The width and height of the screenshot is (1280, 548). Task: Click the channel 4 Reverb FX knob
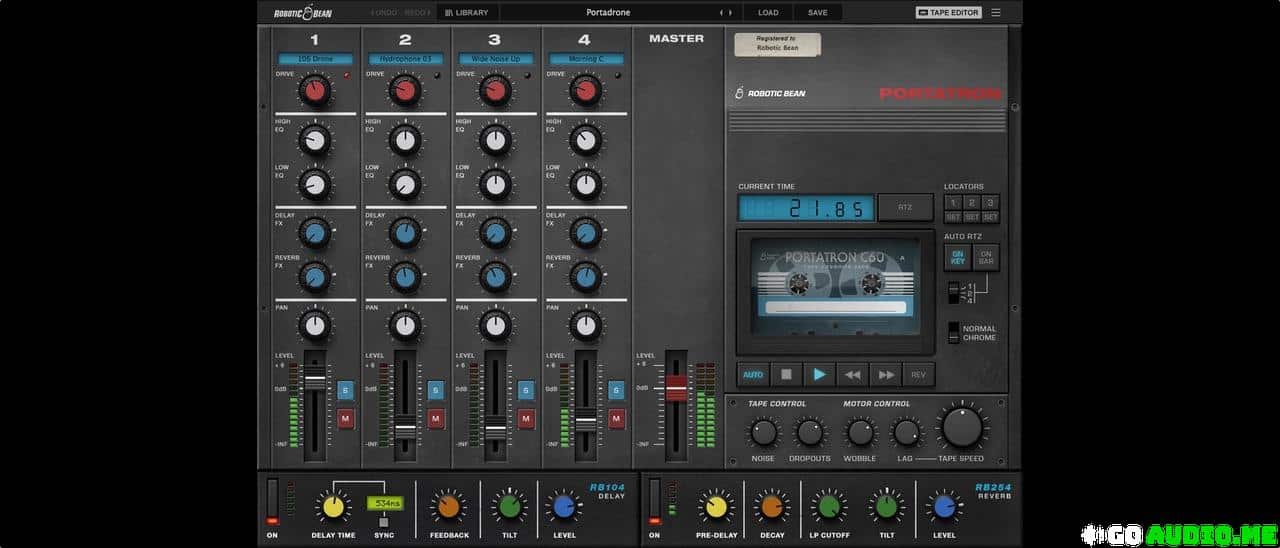[x=585, y=277]
